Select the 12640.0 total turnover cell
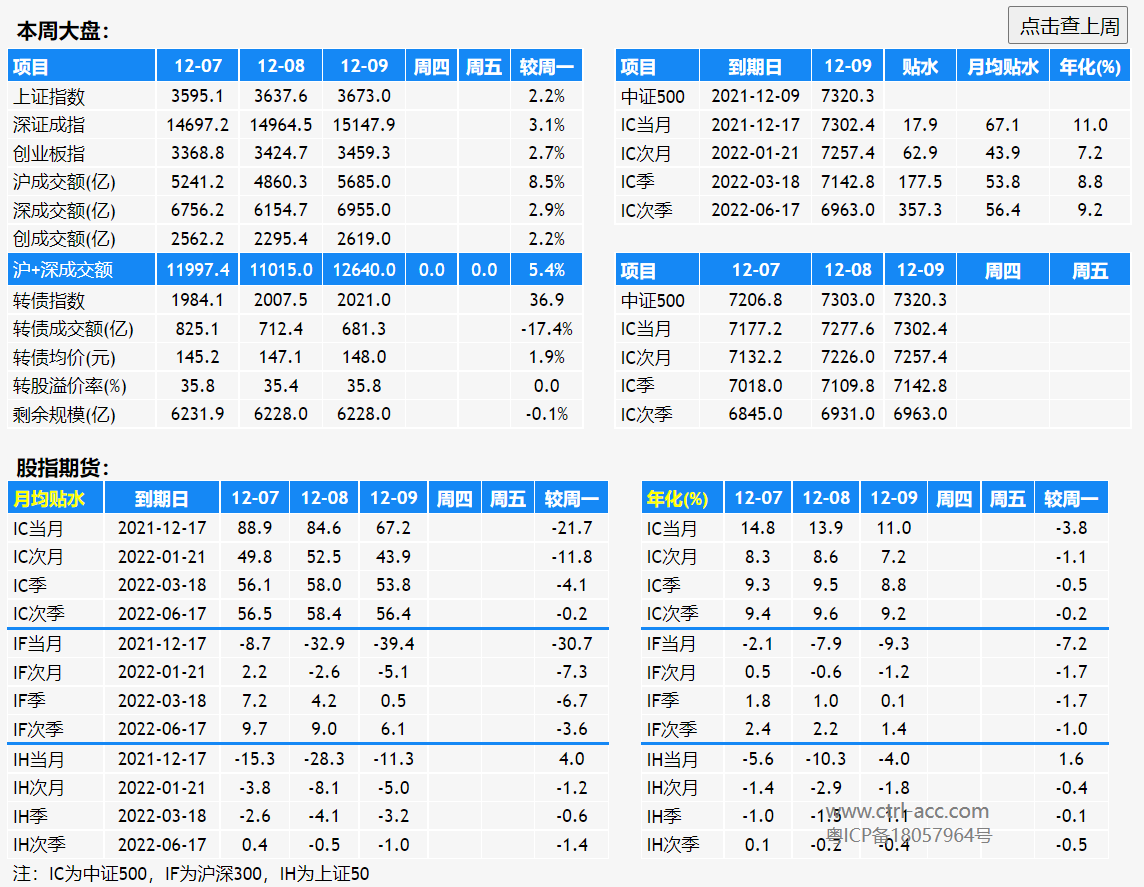 [x=364, y=270]
